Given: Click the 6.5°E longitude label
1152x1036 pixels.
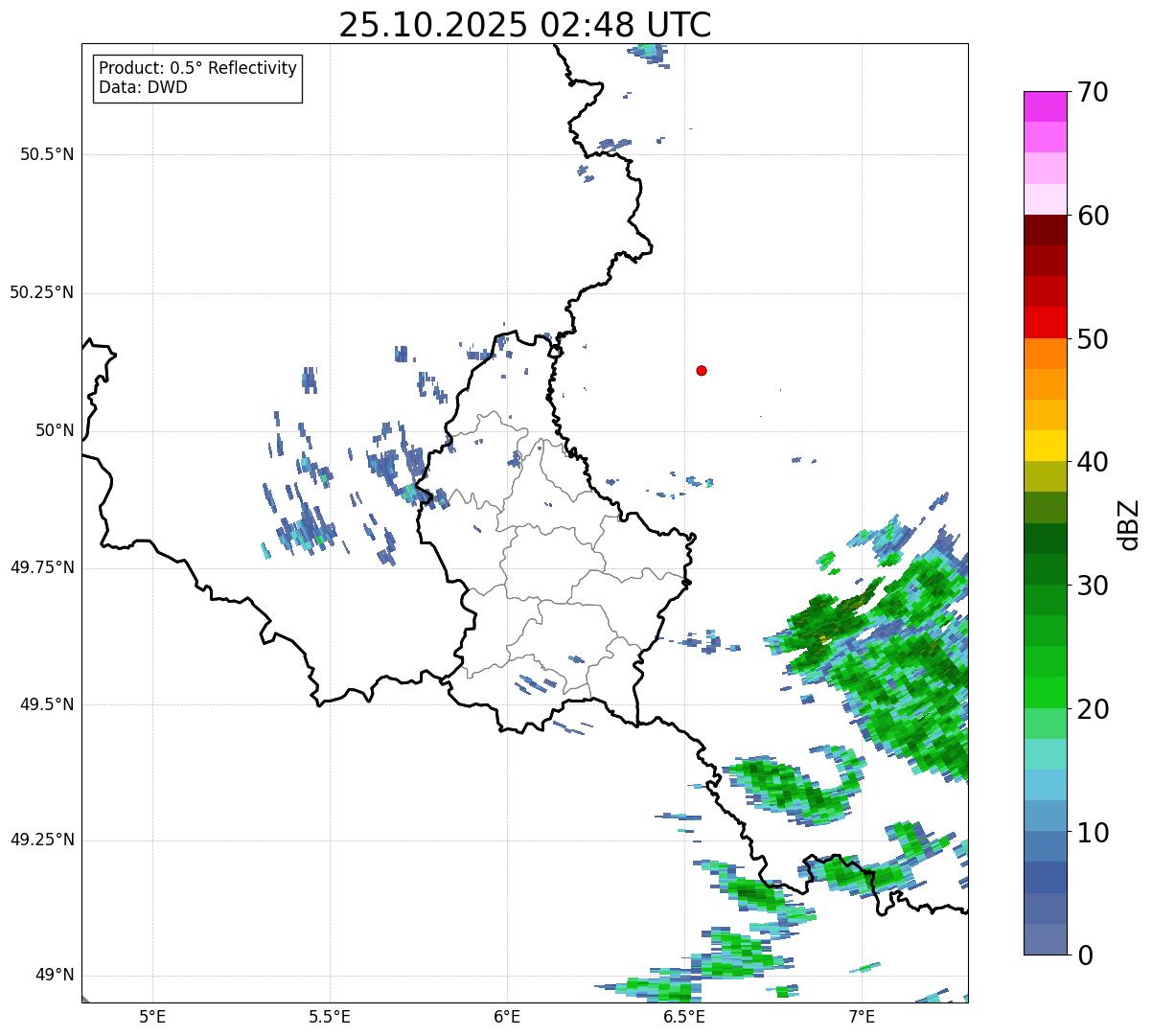Looking at the screenshot, I should click(684, 1016).
